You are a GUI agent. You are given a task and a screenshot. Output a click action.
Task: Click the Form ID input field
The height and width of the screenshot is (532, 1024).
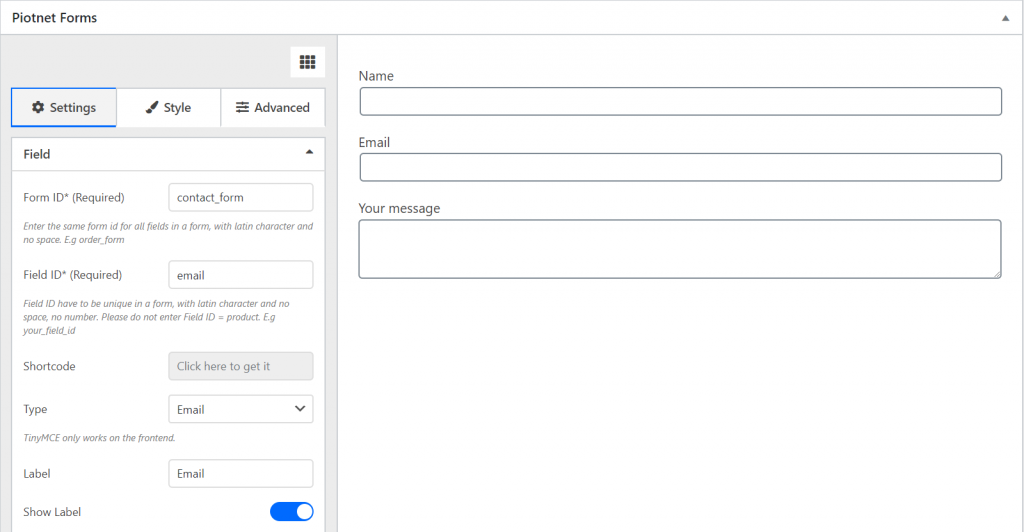pyautogui.click(x=241, y=197)
